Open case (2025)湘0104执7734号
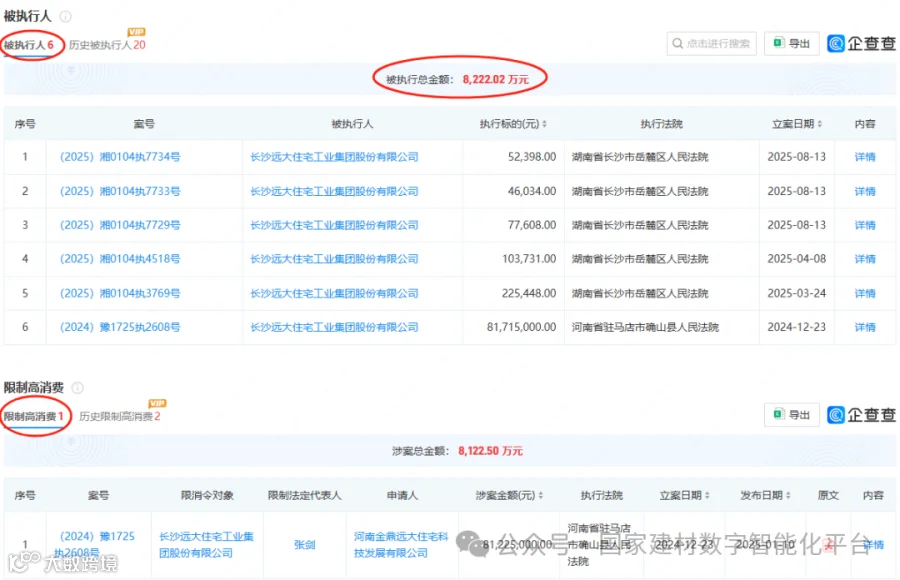Viewport: 900px width, 580px height. coord(120,157)
